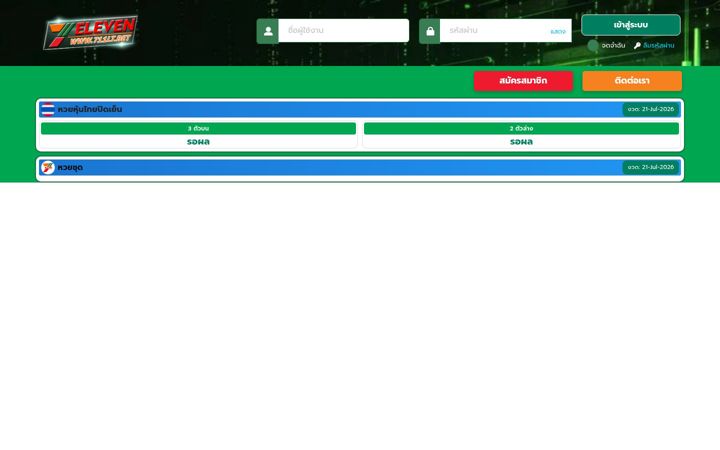720x450 pixels.
Task: Click the draw date badge in หวยหุ้นไทยปิดเย็น row
Action: click(x=651, y=109)
